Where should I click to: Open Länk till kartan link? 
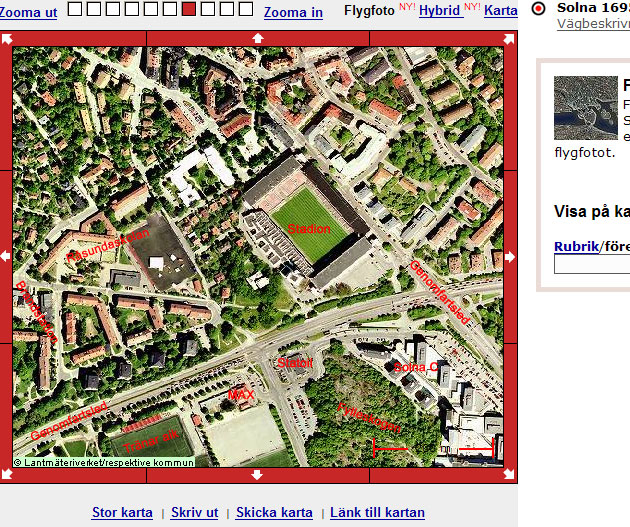coord(377,513)
